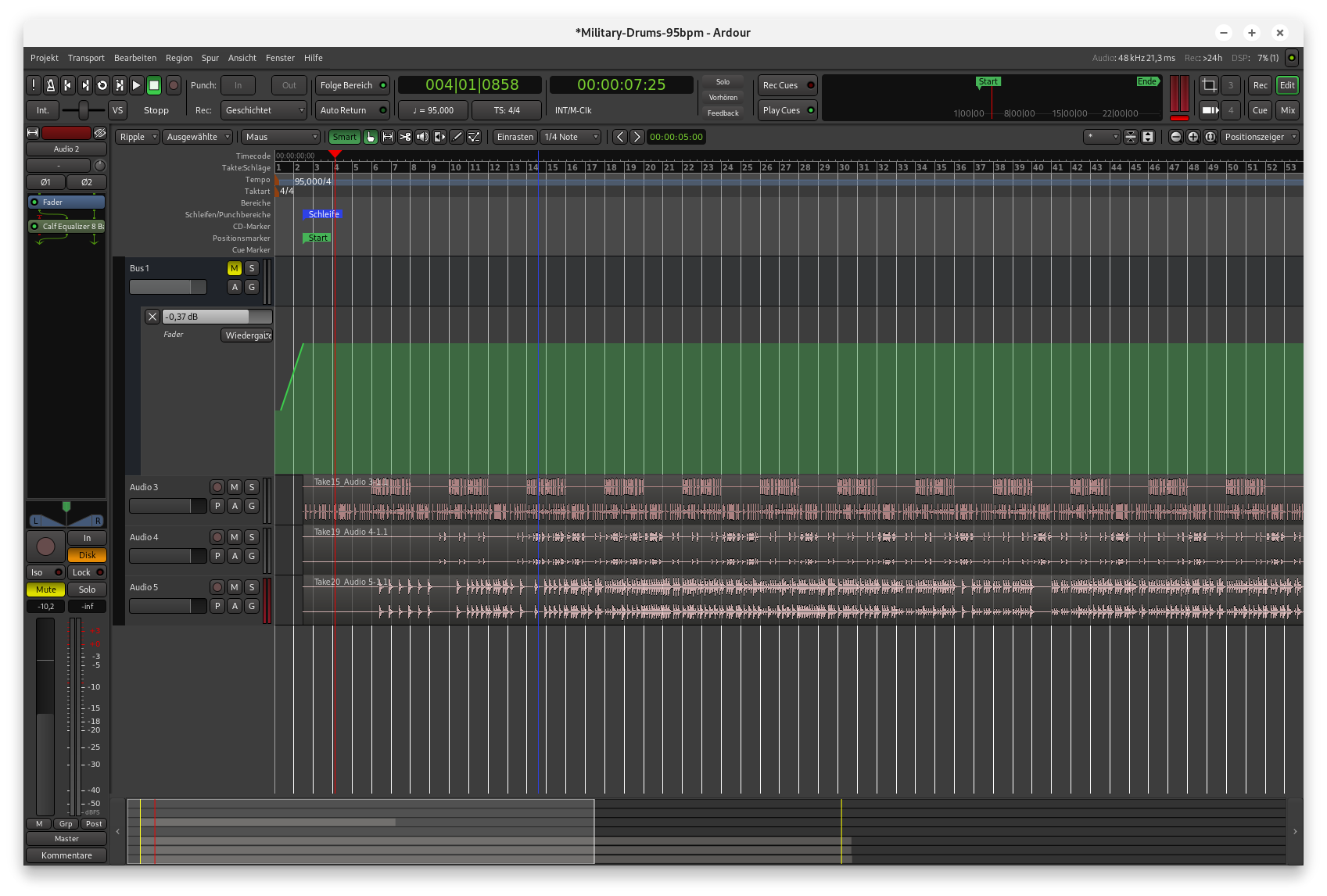1327x896 pixels.
Task: Open the Maus edit point dropdown
Action: tap(281, 137)
